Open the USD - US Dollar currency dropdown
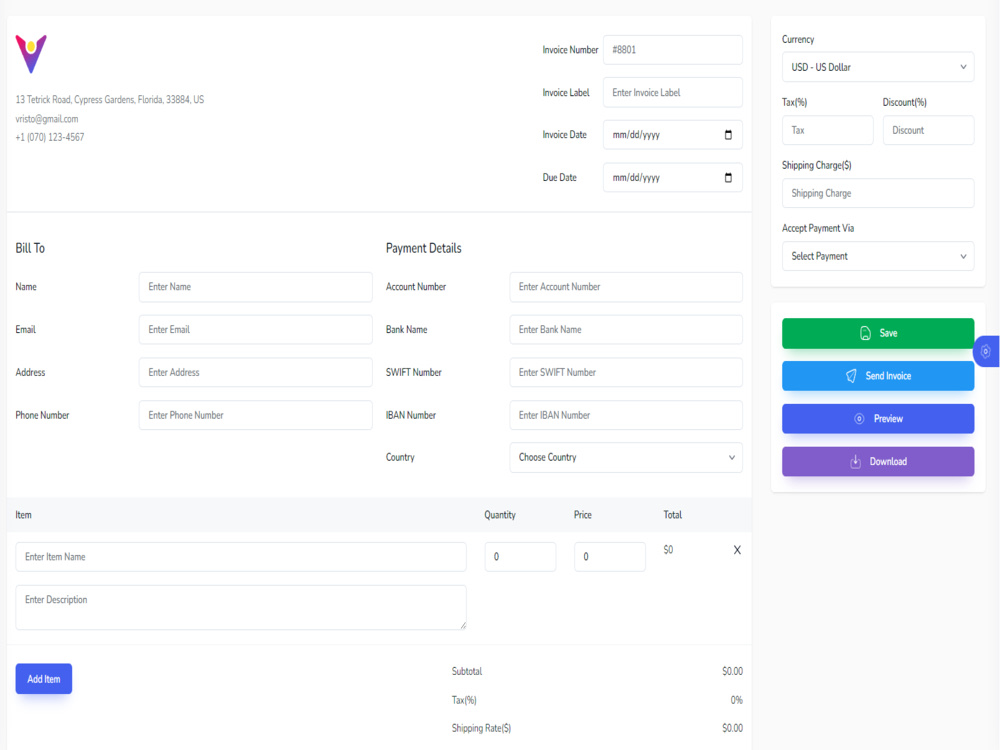This screenshot has height=750, width=1000. (x=877, y=67)
